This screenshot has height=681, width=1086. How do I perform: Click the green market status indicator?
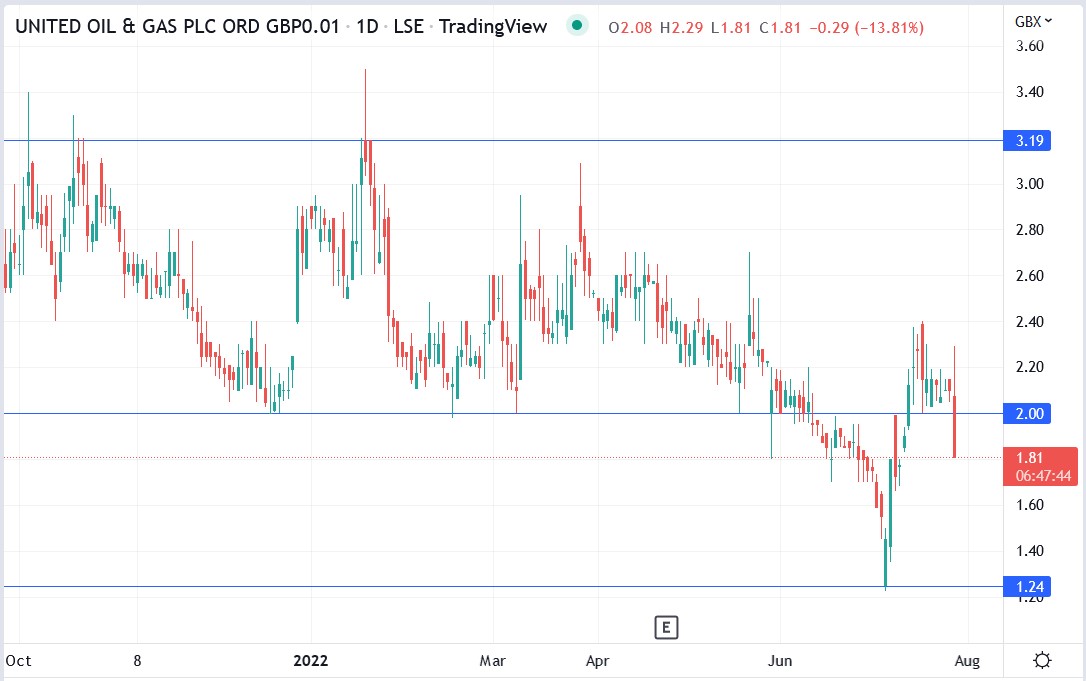[576, 26]
